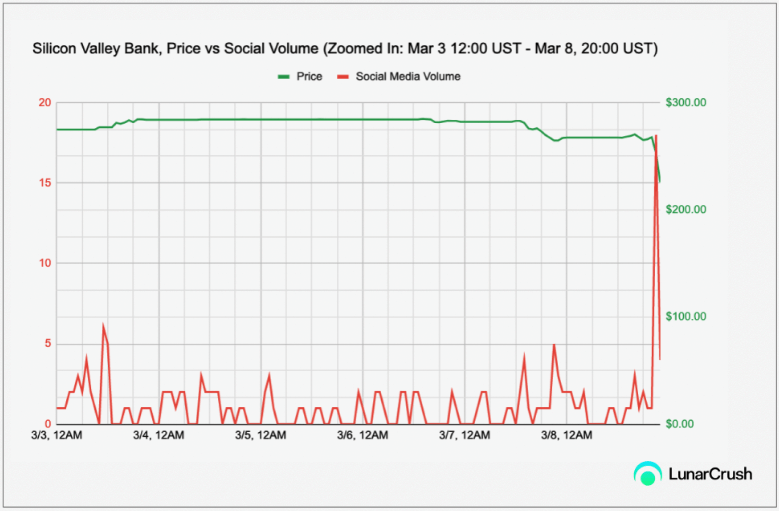The image size is (781, 511).
Task: Click the x-axis label '3/5, 12AM'
Action: pos(260,435)
